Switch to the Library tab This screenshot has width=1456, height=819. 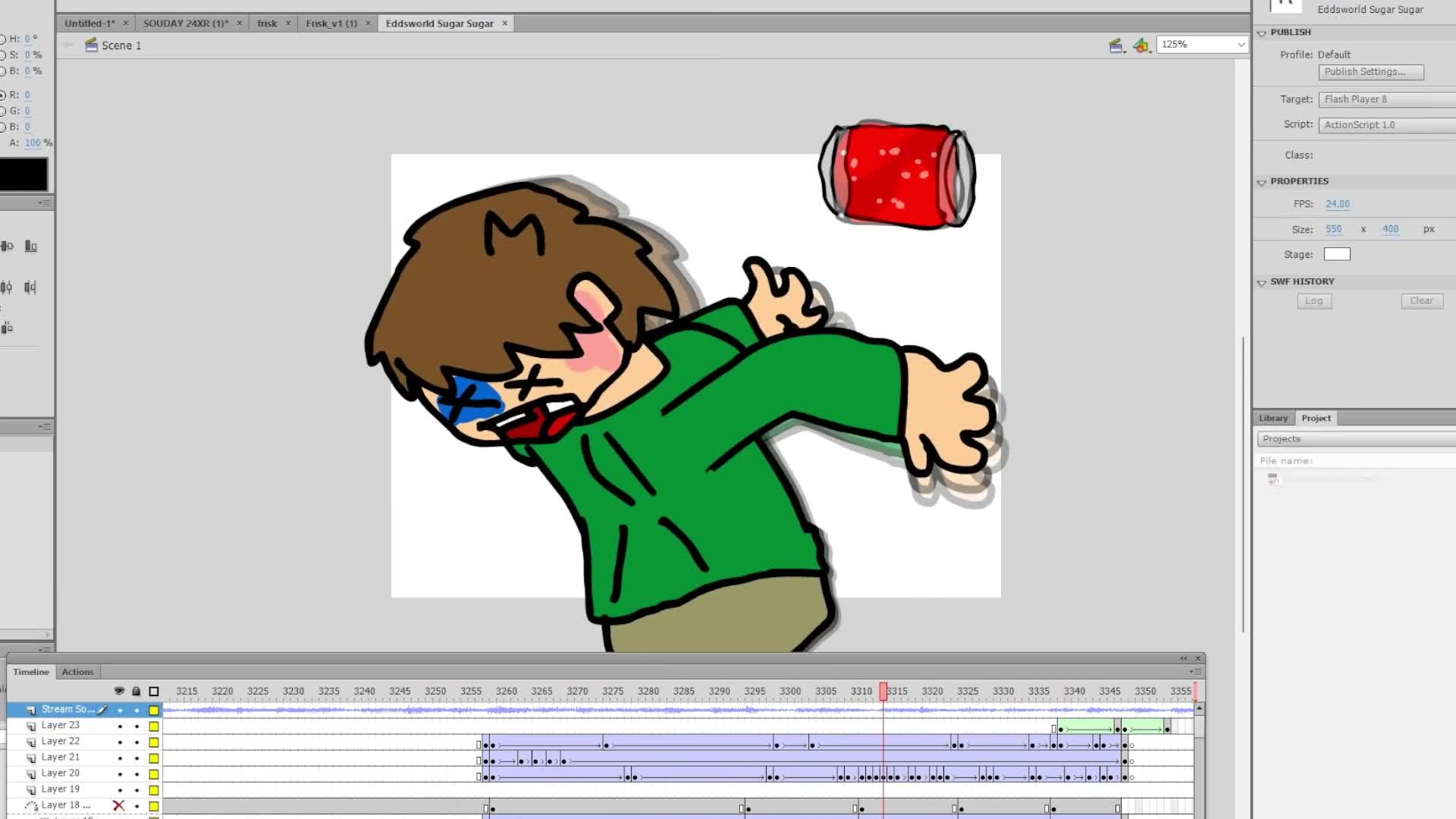click(1273, 419)
